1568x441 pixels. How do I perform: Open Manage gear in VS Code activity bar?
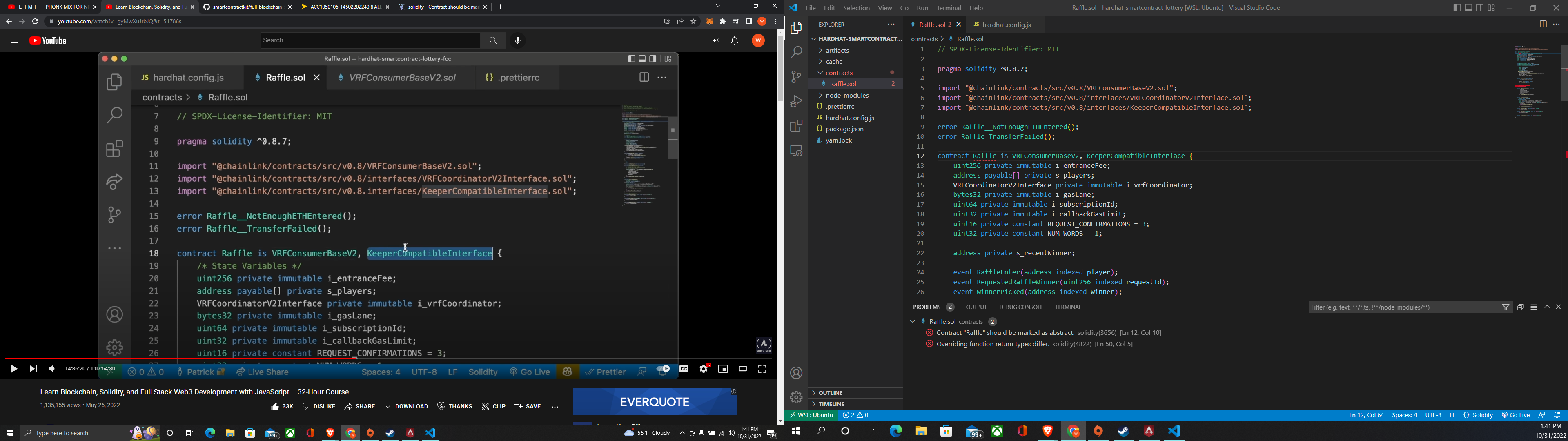coord(796,397)
